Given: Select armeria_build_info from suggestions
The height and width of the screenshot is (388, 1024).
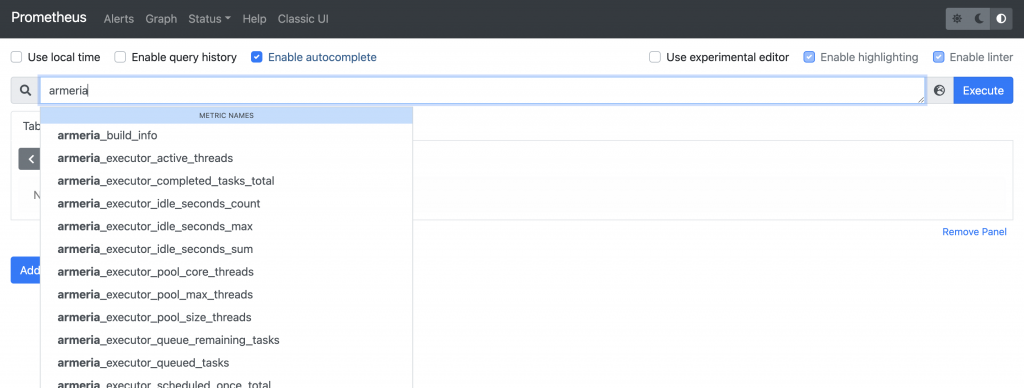Looking at the screenshot, I should [x=226, y=135].
